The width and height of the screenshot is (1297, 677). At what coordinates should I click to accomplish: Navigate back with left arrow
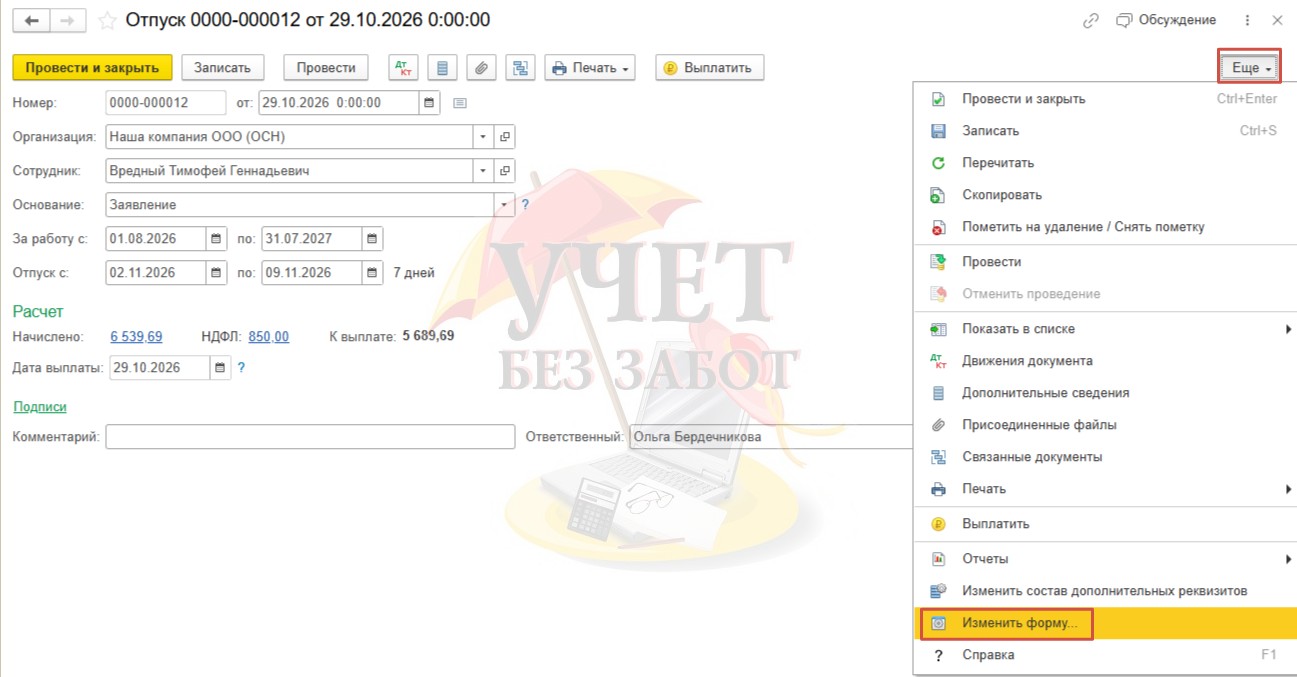[31, 20]
